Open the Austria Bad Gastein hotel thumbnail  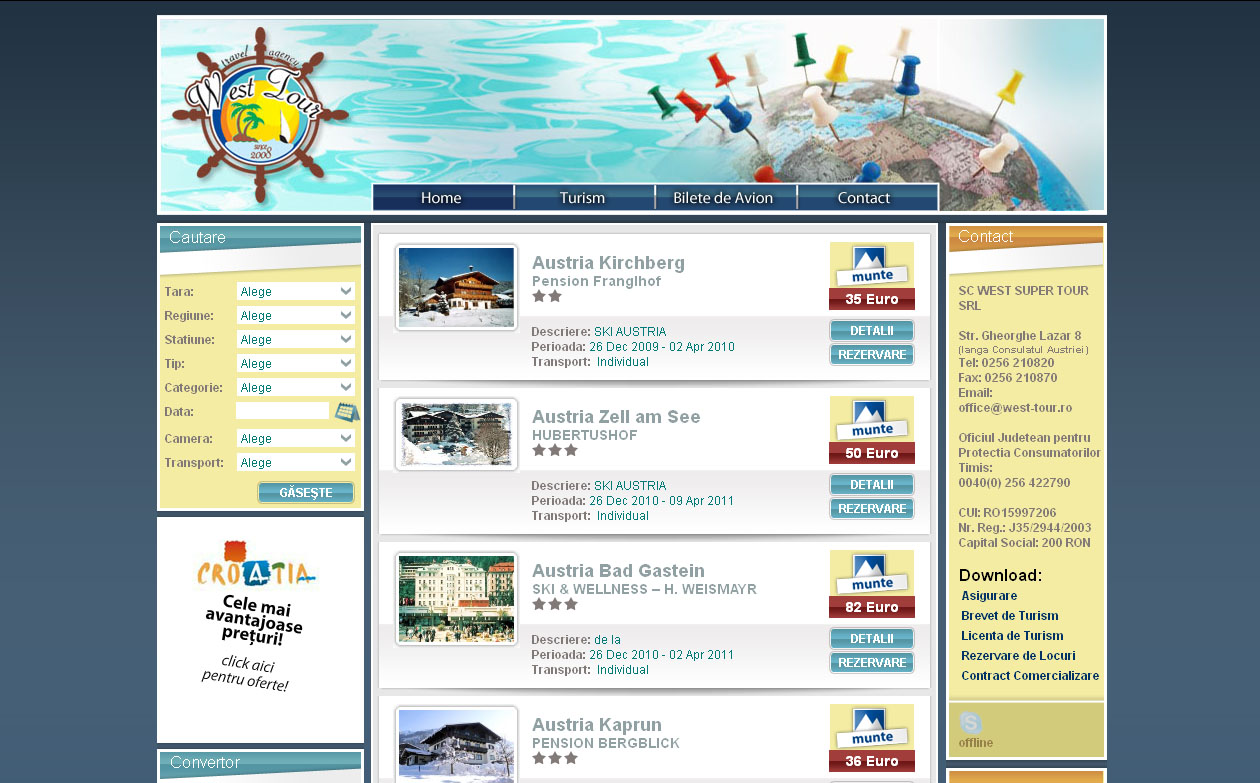(x=457, y=598)
